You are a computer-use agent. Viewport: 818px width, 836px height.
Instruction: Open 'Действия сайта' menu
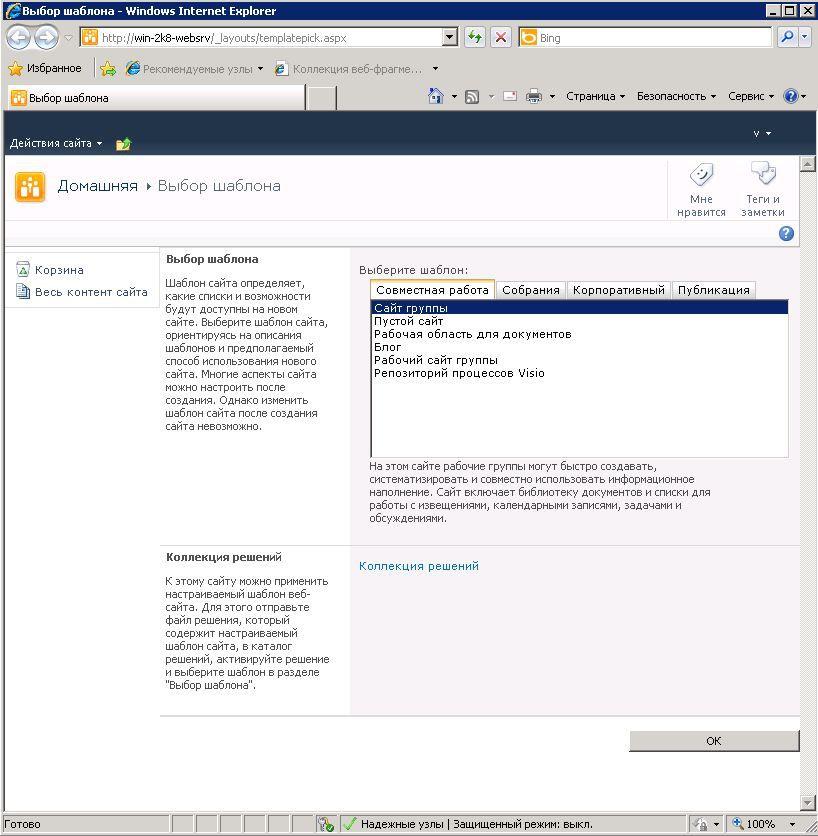tap(55, 143)
